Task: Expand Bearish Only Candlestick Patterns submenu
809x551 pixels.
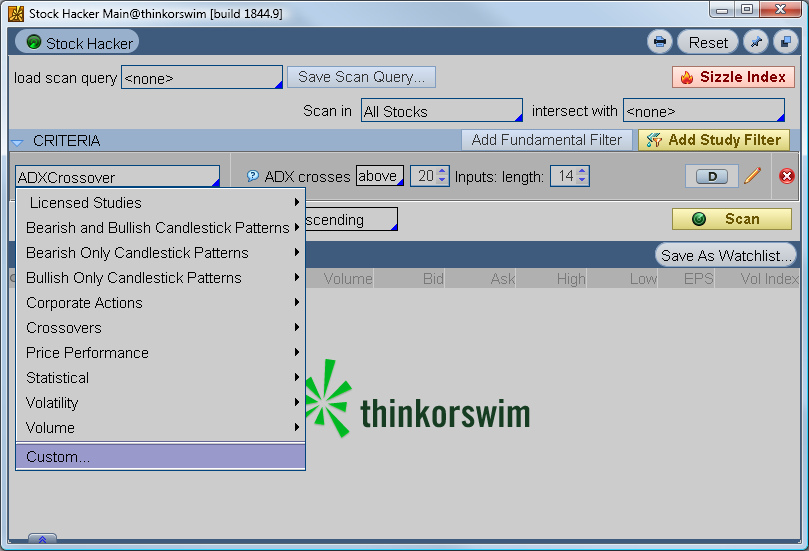Action: 160,252
